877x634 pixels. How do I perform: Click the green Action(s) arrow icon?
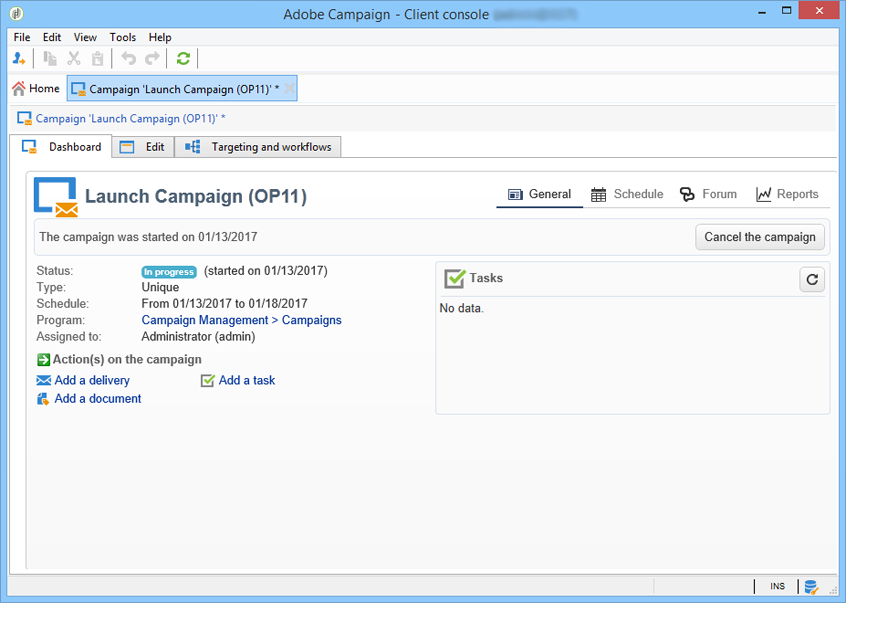click(x=43, y=359)
